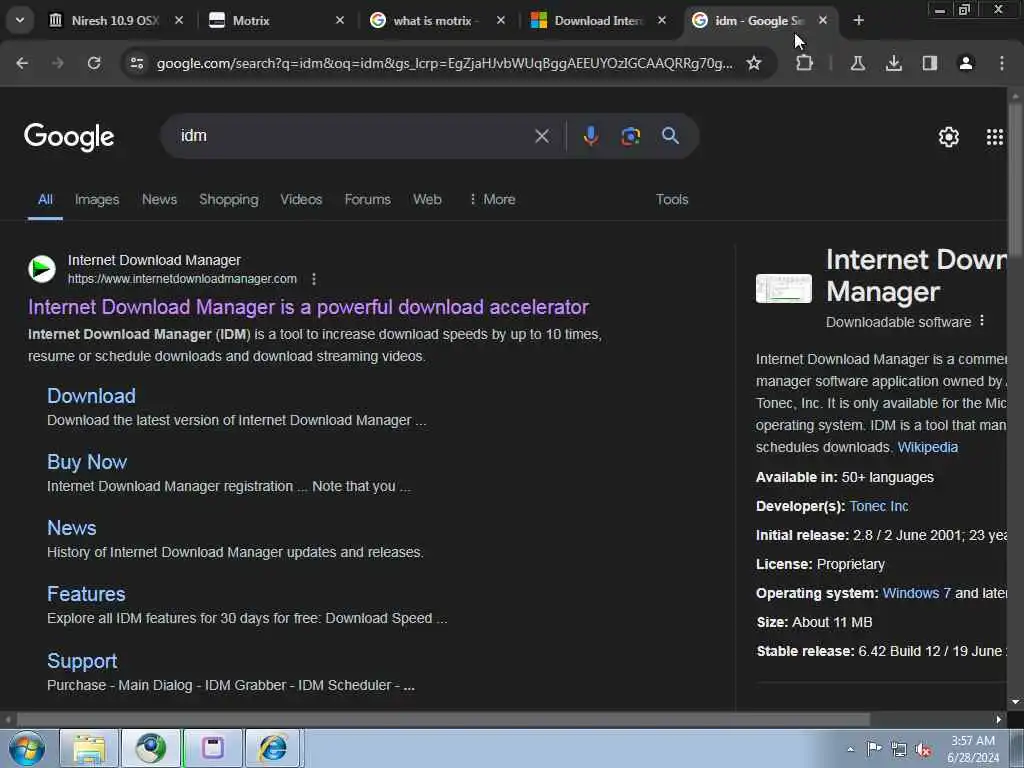Close the Niresh 10.9 OSX tab
1024x768 pixels.
[179, 21]
